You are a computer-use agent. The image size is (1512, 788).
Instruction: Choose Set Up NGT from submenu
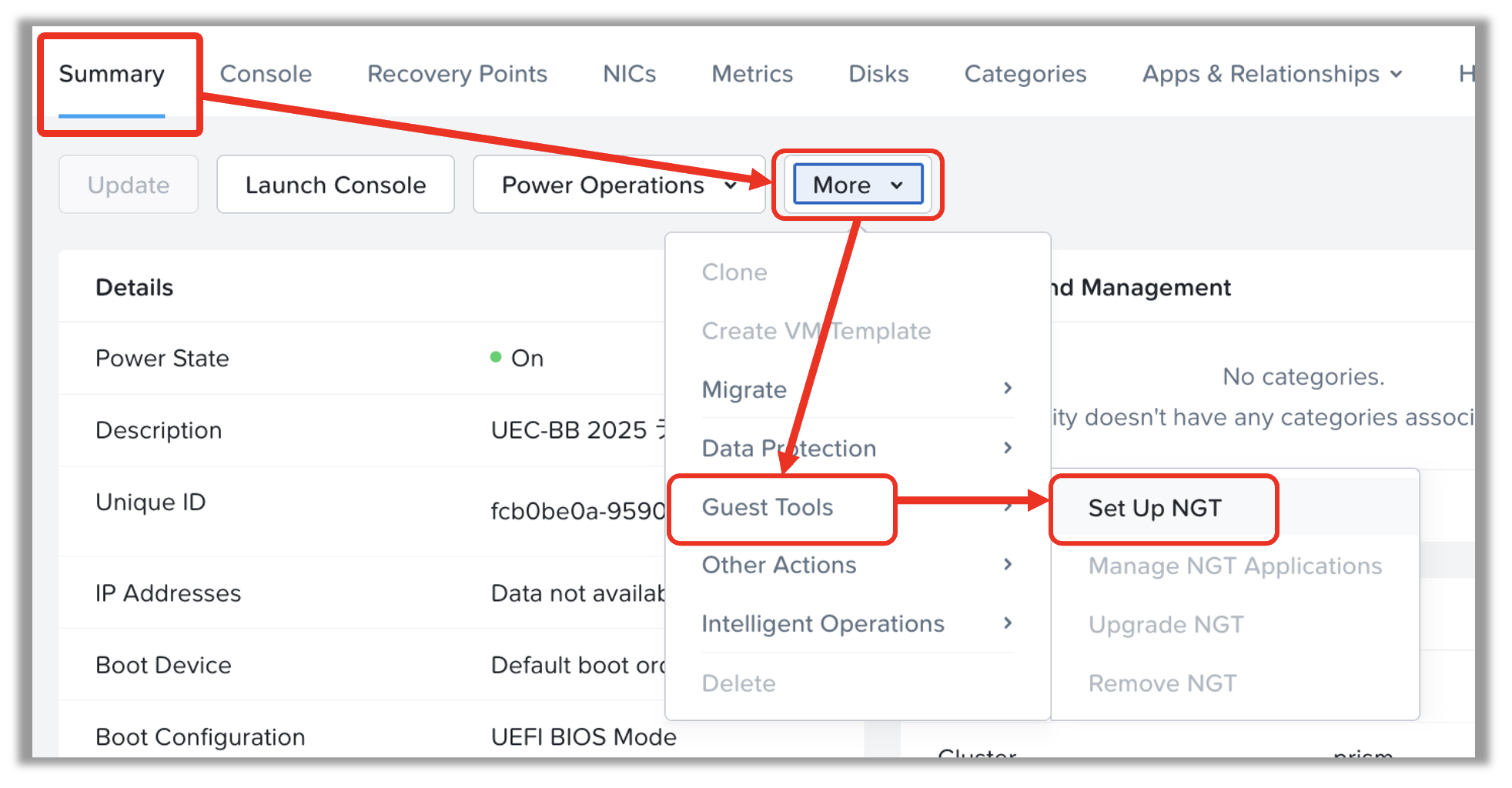(1154, 508)
